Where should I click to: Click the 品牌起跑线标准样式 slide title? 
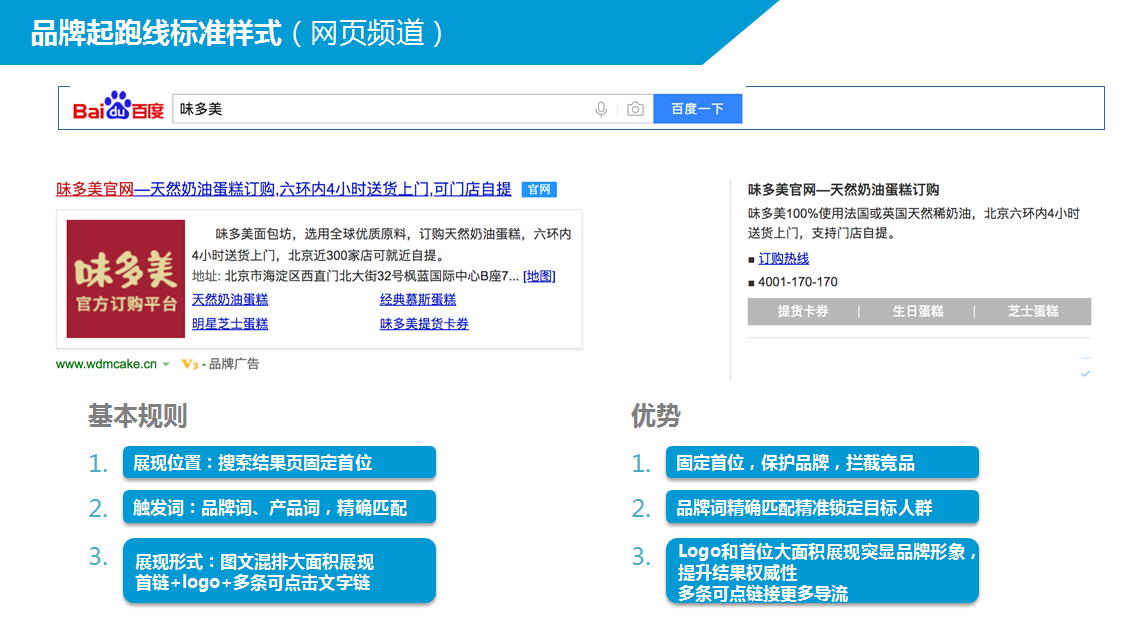pos(156,33)
